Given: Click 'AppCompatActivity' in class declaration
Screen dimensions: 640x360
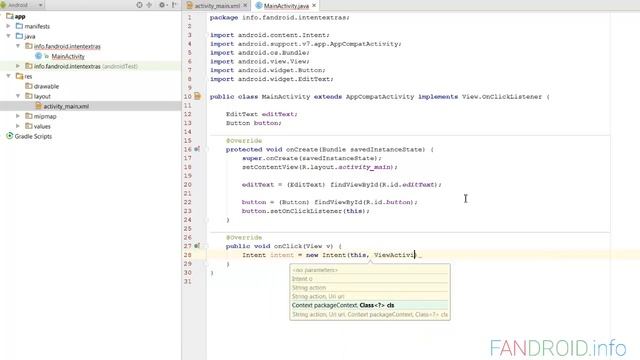Looking at the screenshot, I should click(x=380, y=97).
